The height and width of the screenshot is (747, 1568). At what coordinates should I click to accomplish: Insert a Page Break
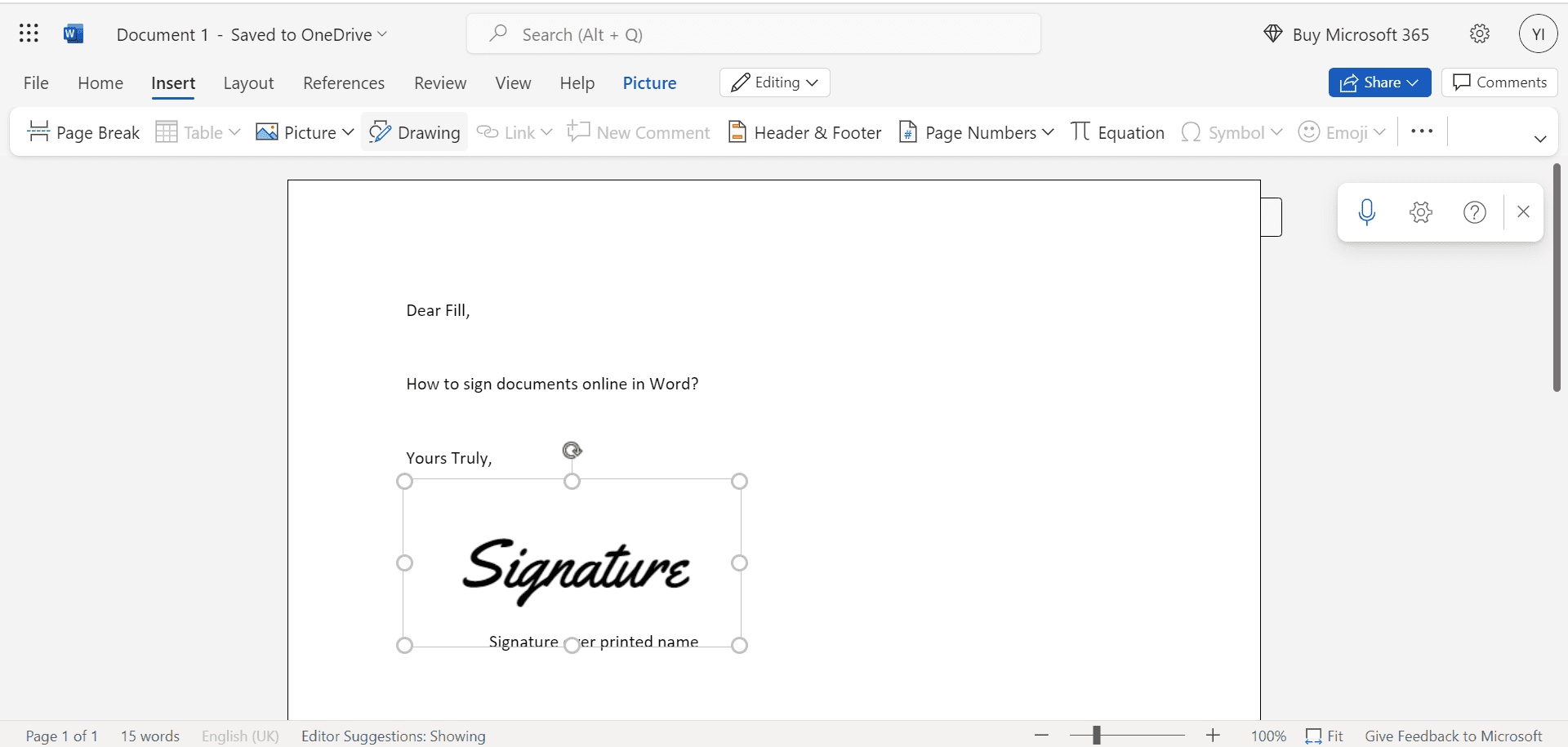click(x=83, y=131)
